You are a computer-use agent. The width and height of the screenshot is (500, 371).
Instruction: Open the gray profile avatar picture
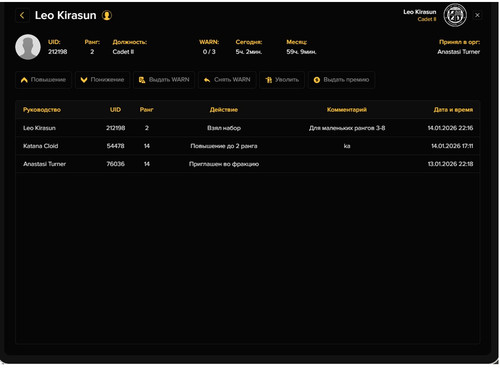click(28, 47)
